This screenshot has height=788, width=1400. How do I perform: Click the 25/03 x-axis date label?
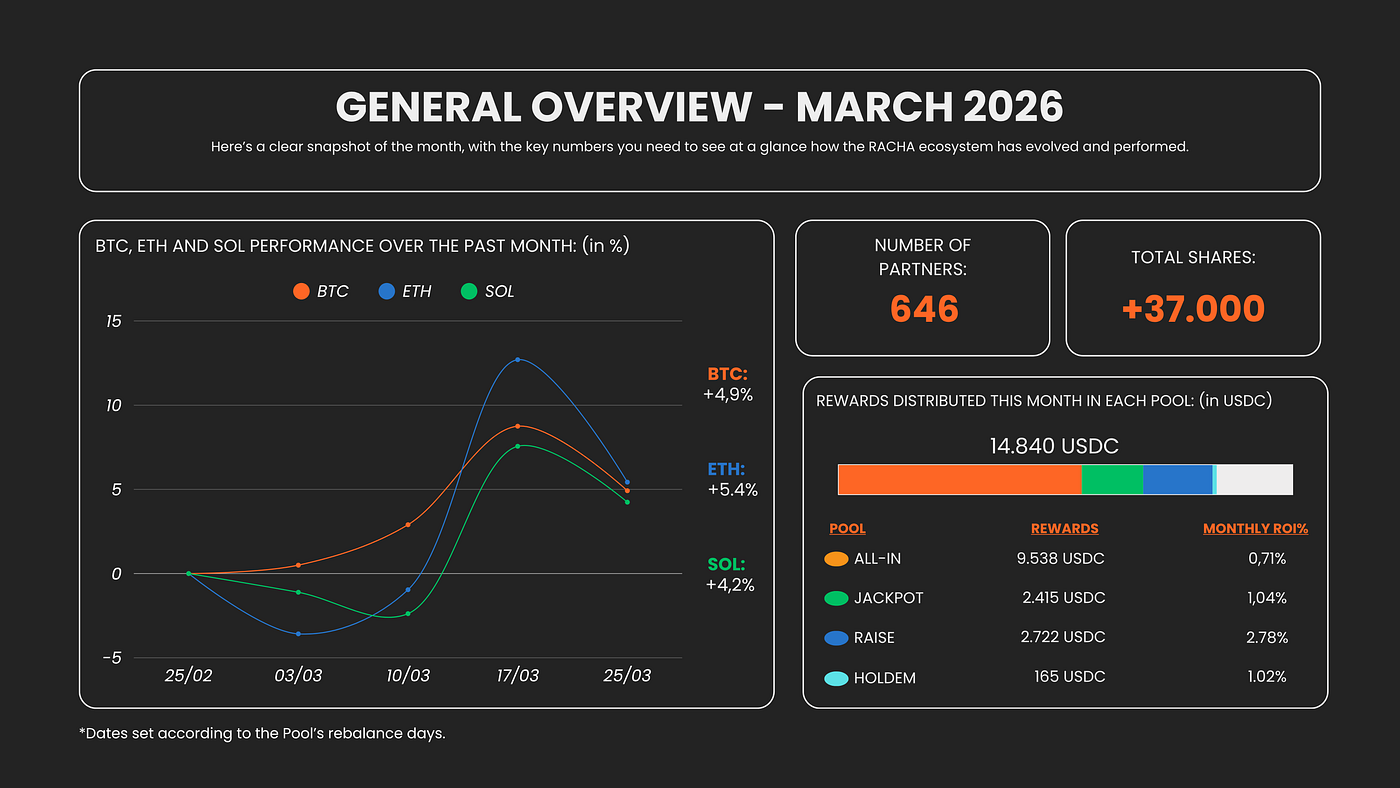tap(627, 676)
